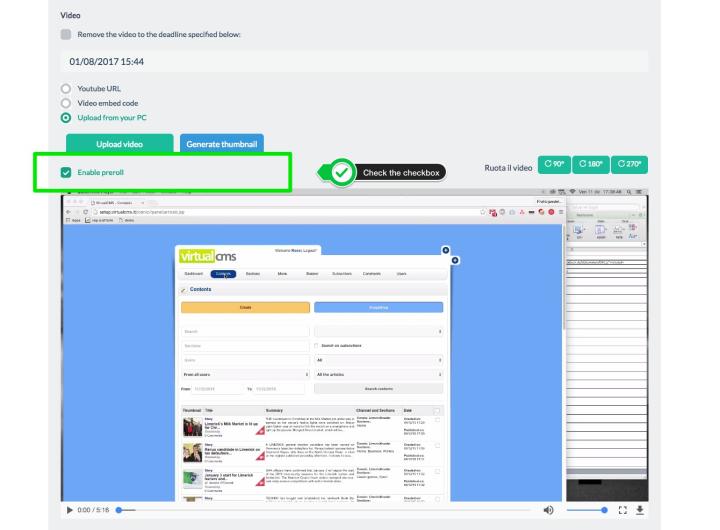Mute the video with the speaker icon

tap(548, 511)
